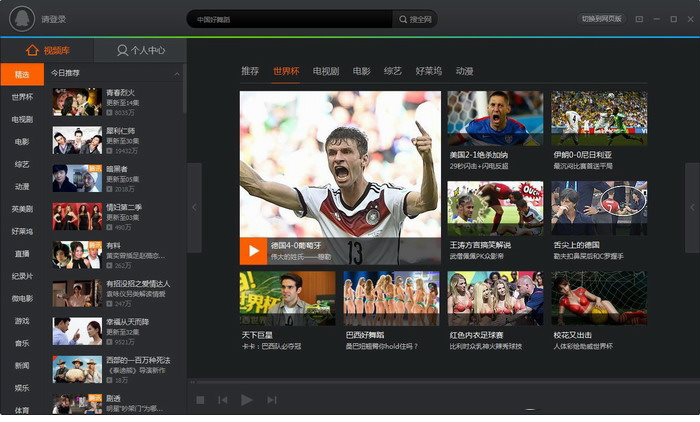Select 综艺 in the left sidebar

coord(22,164)
